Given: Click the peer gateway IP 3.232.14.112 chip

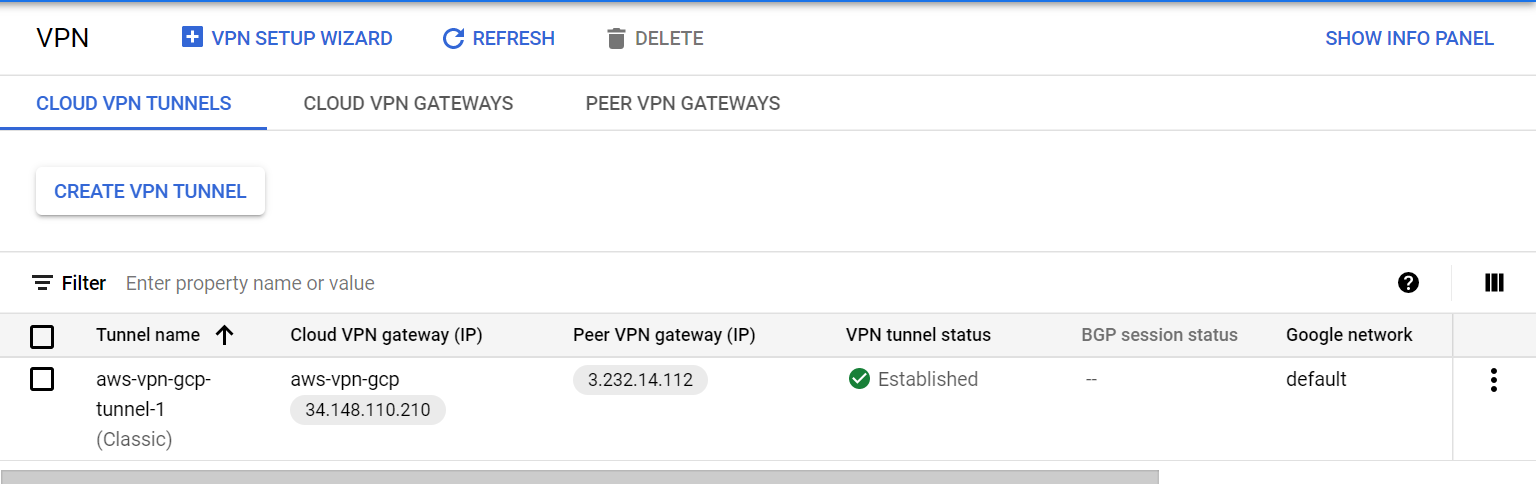Looking at the screenshot, I should coord(640,380).
